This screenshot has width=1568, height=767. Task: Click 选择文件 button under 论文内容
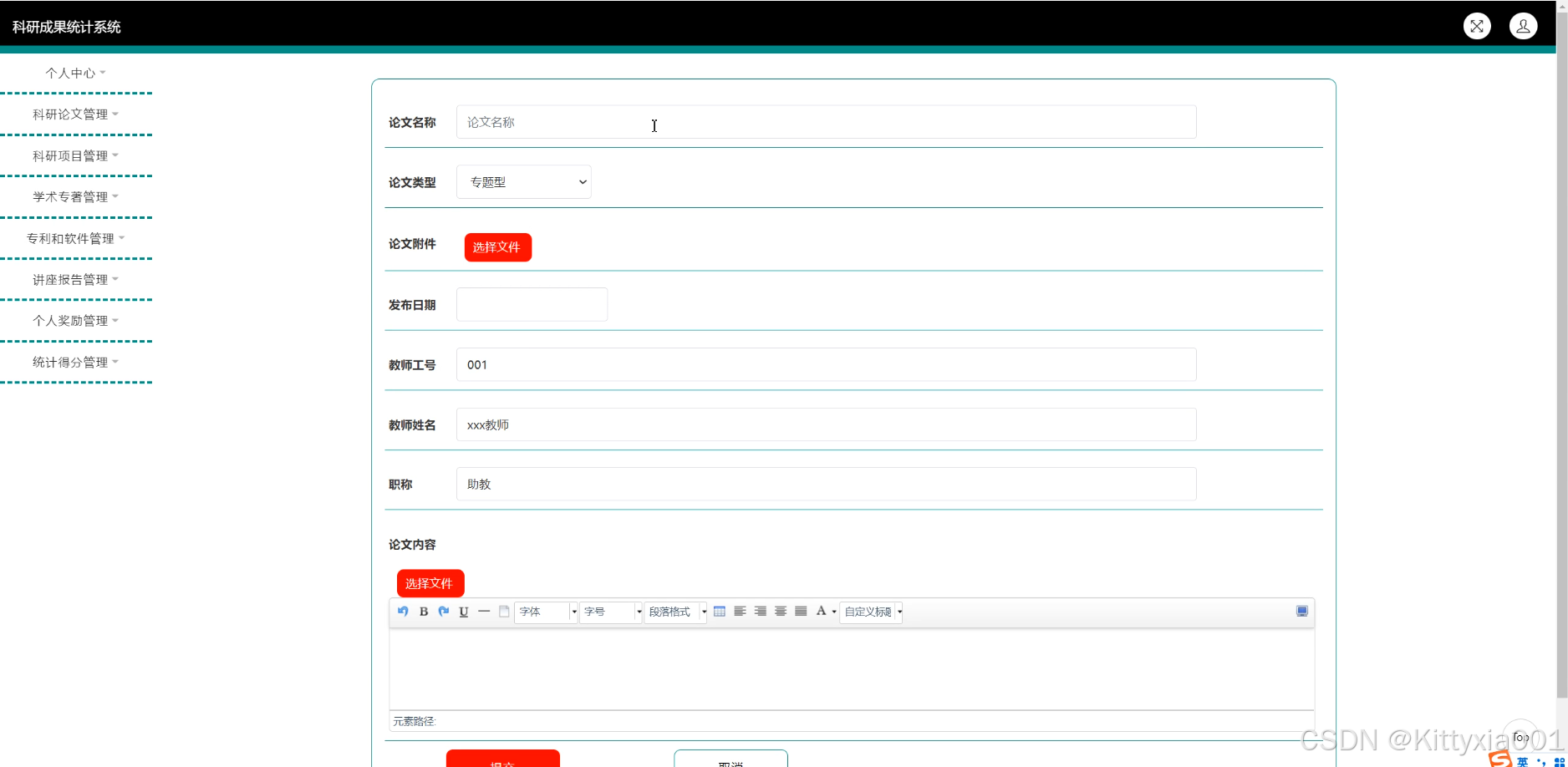pyautogui.click(x=430, y=583)
